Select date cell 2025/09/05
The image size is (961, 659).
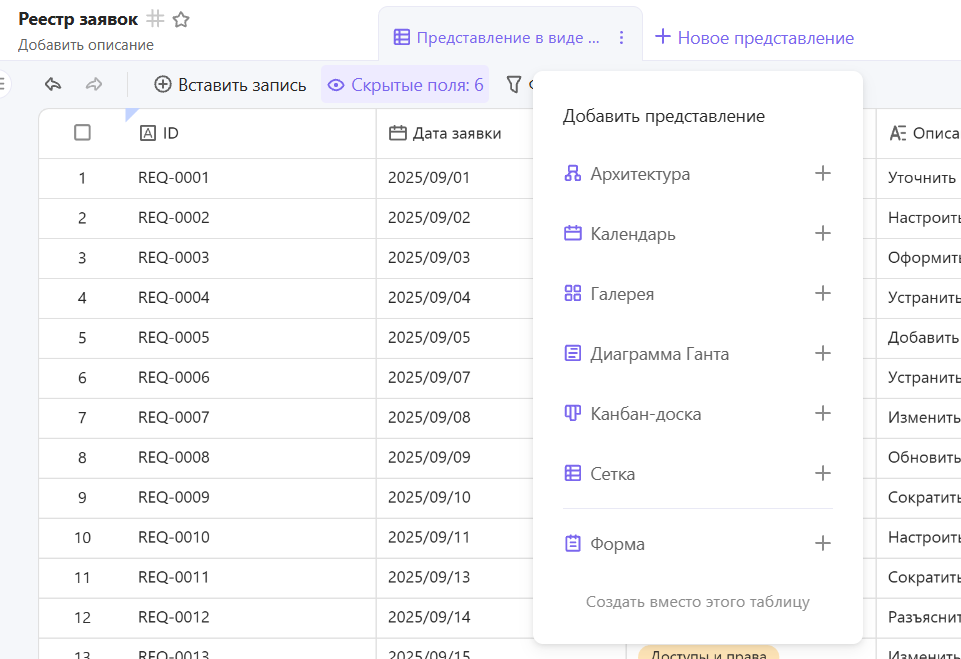[x=455, y=338]
